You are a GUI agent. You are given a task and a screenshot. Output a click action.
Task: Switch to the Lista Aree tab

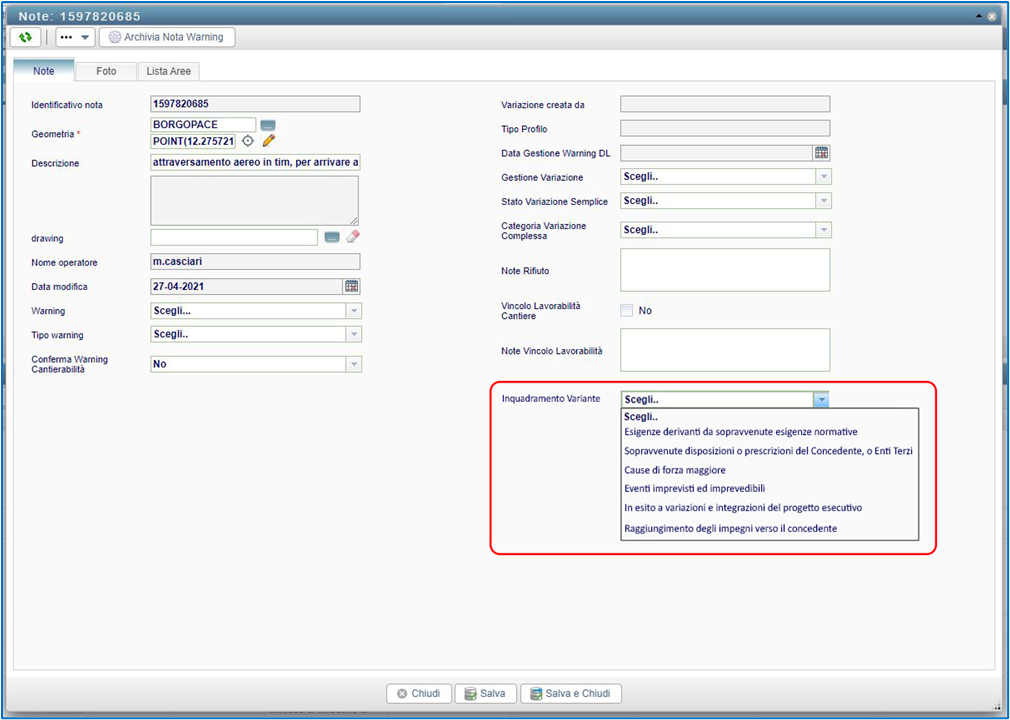click(168, 71)
